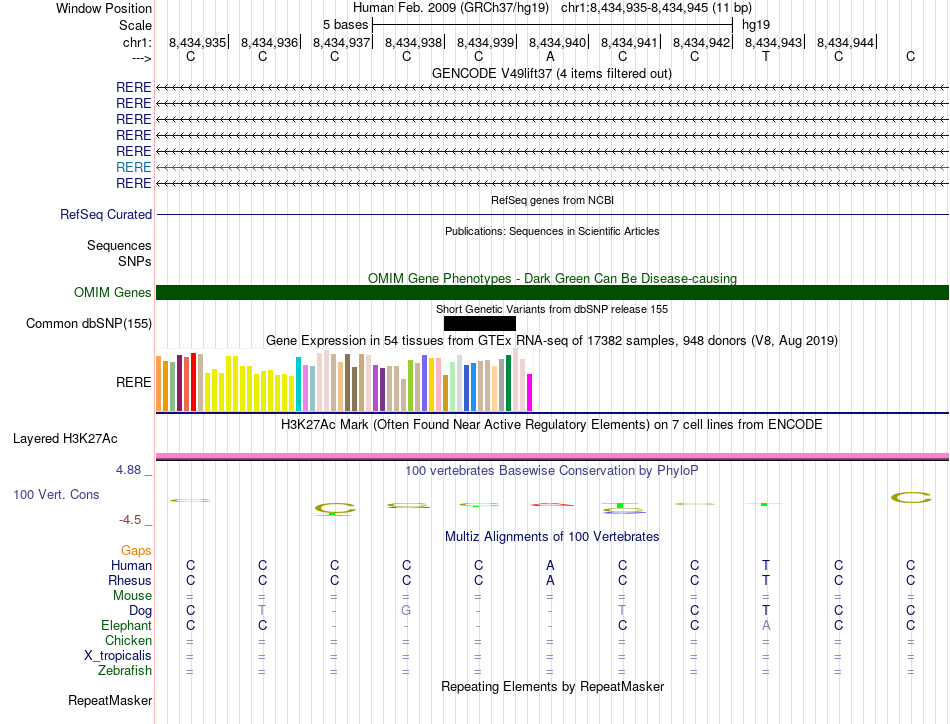
Task: Click the magenta bar in the GTEx chart
Action: pos(530,393)
